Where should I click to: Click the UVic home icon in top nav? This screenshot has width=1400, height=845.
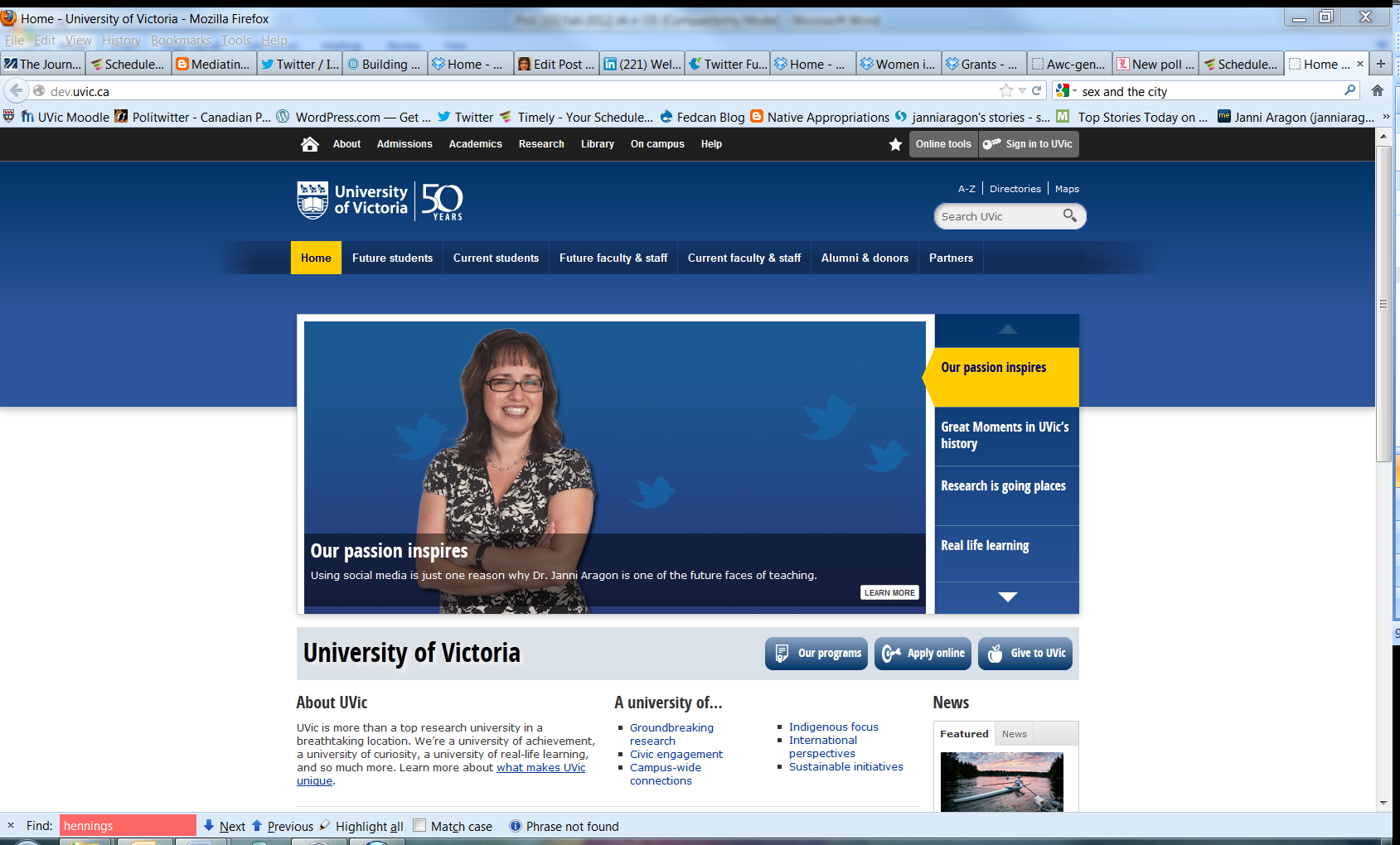coord(310,144)
